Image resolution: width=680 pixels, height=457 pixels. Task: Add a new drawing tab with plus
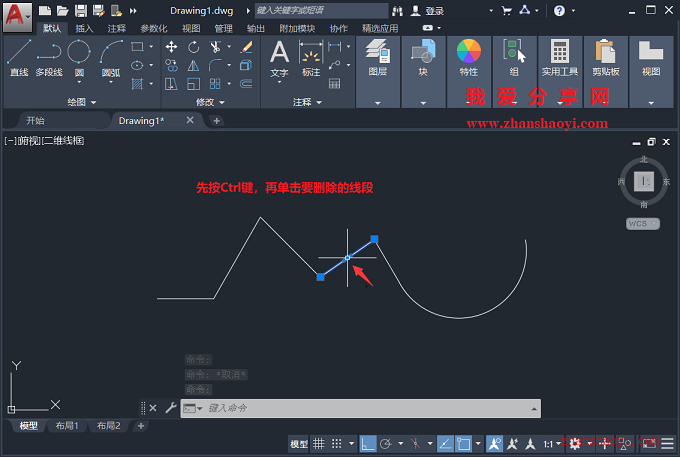click(216, 121)
